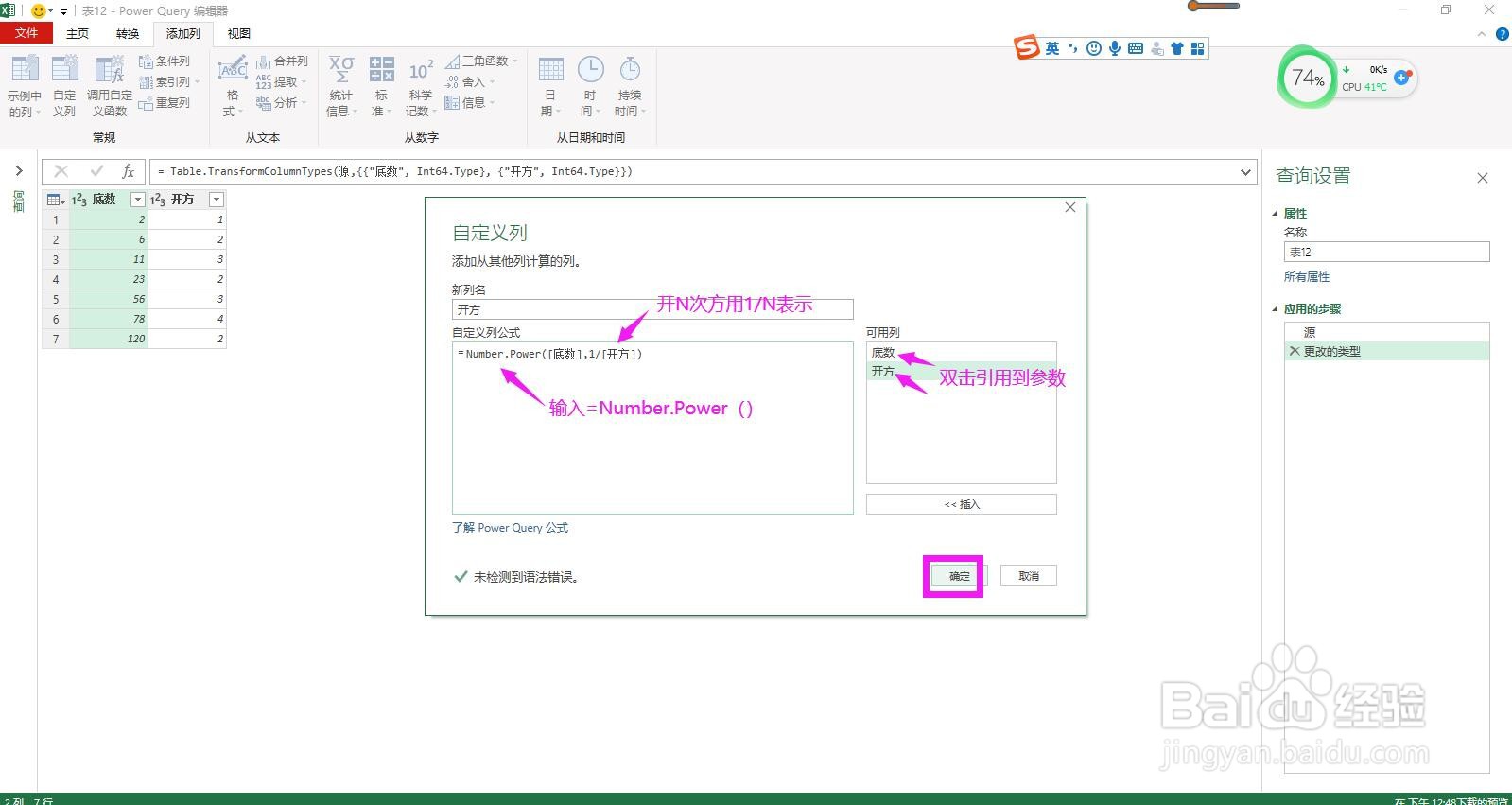Click inside the custom column formula box
The image size is (1512, 805).
[x=652, y=429]
